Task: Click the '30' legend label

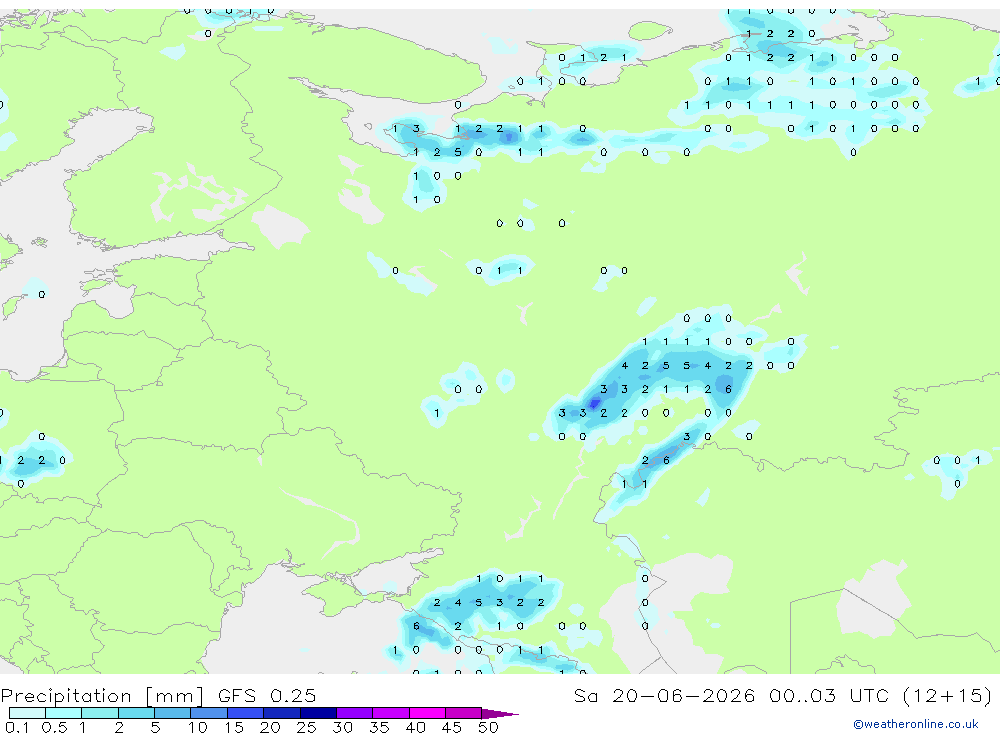Action: click(343, 727)
